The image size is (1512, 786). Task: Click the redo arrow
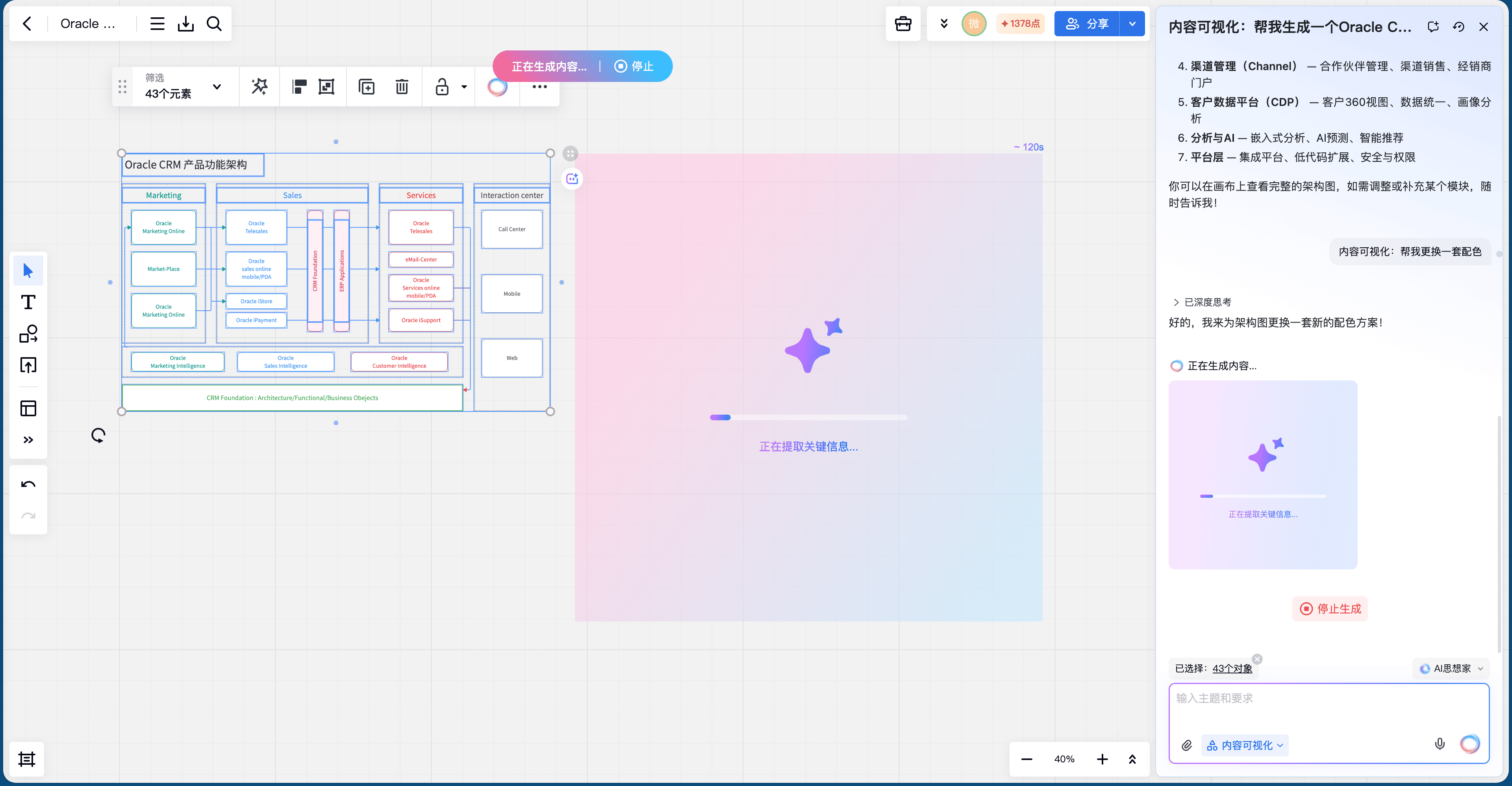pos(28,516)
